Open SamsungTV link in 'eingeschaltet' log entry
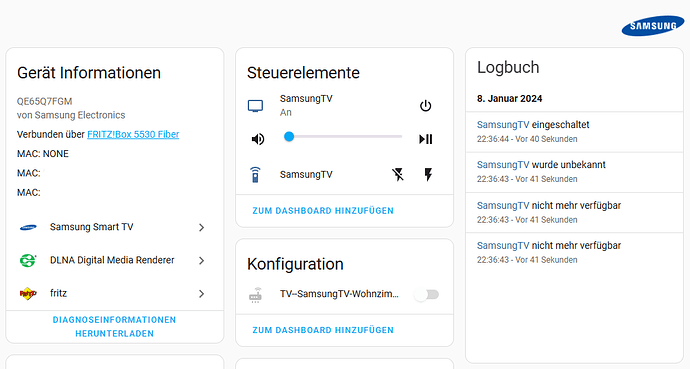Viewport: 690px width, 369px height. (503, 125)
